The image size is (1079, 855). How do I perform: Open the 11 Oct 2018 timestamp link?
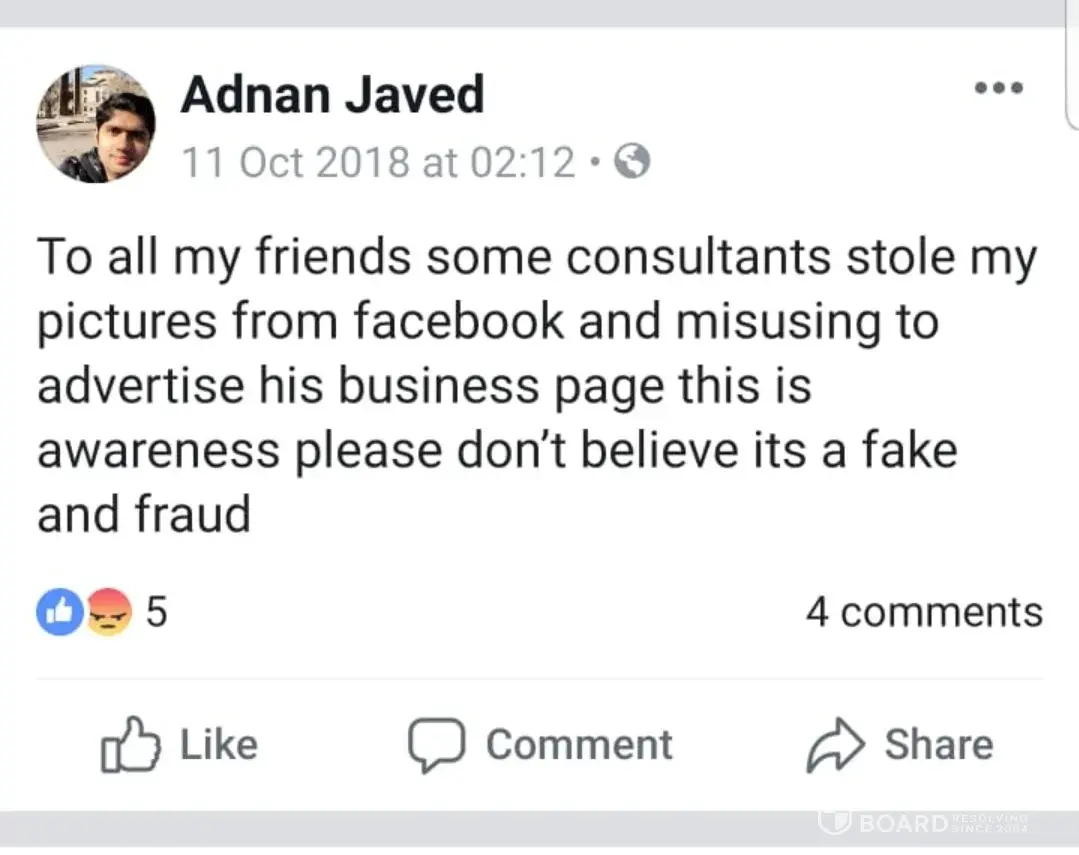(x=378, y=161)
